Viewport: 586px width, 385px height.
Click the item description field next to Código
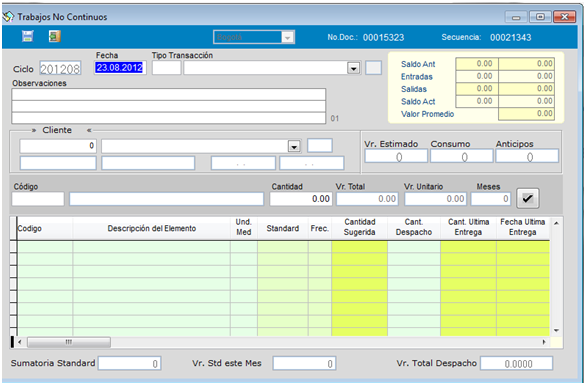click(x=166, y=199)
